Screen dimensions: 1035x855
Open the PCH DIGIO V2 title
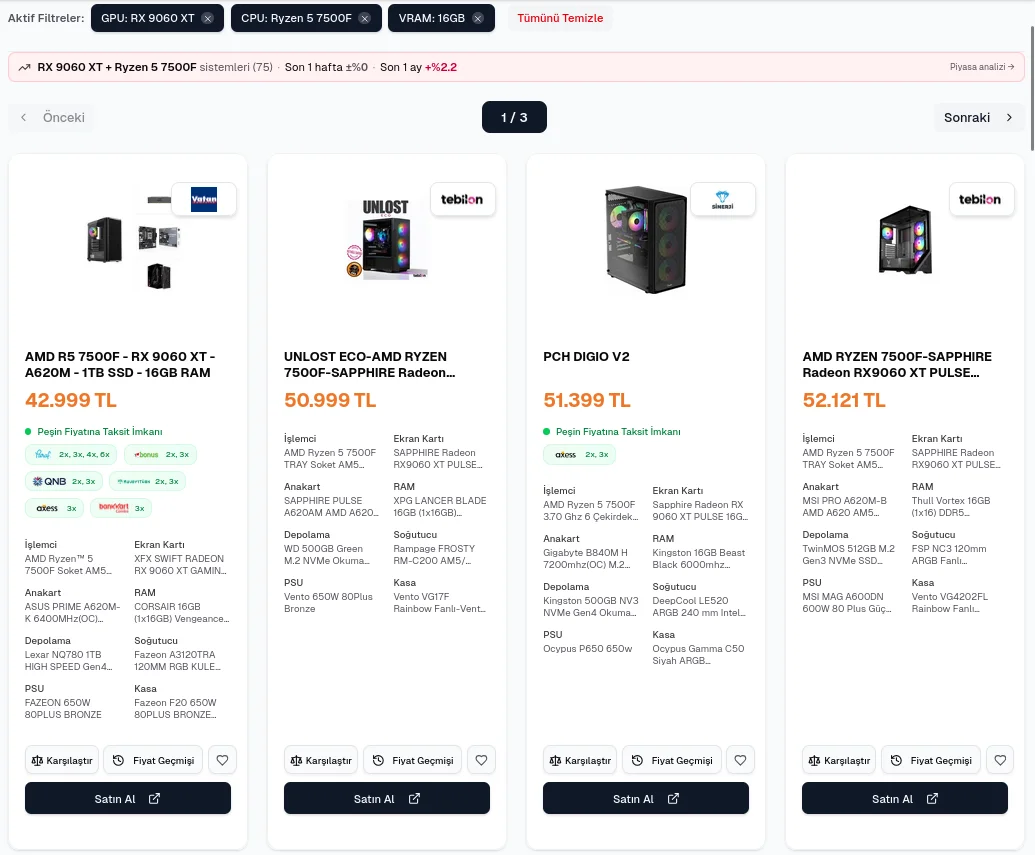click(x=586, y=357)
